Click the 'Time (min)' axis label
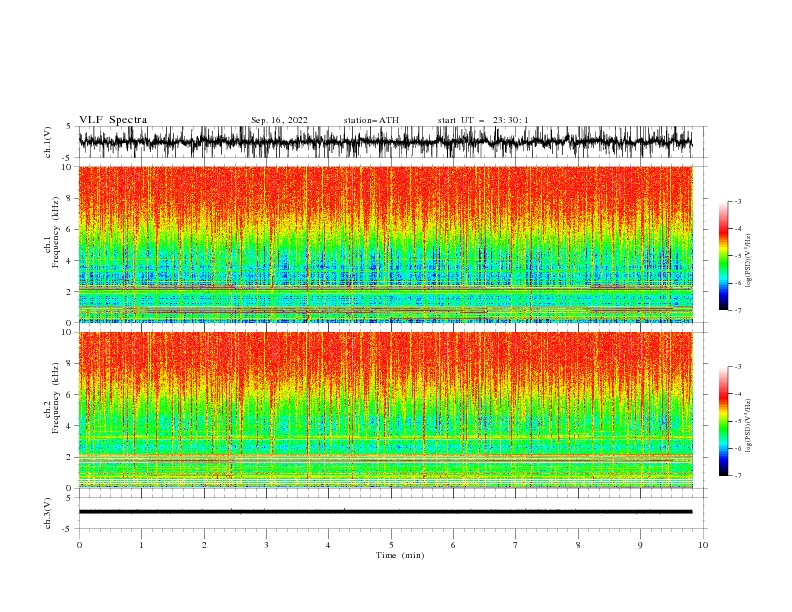 (x=400, y=555)
